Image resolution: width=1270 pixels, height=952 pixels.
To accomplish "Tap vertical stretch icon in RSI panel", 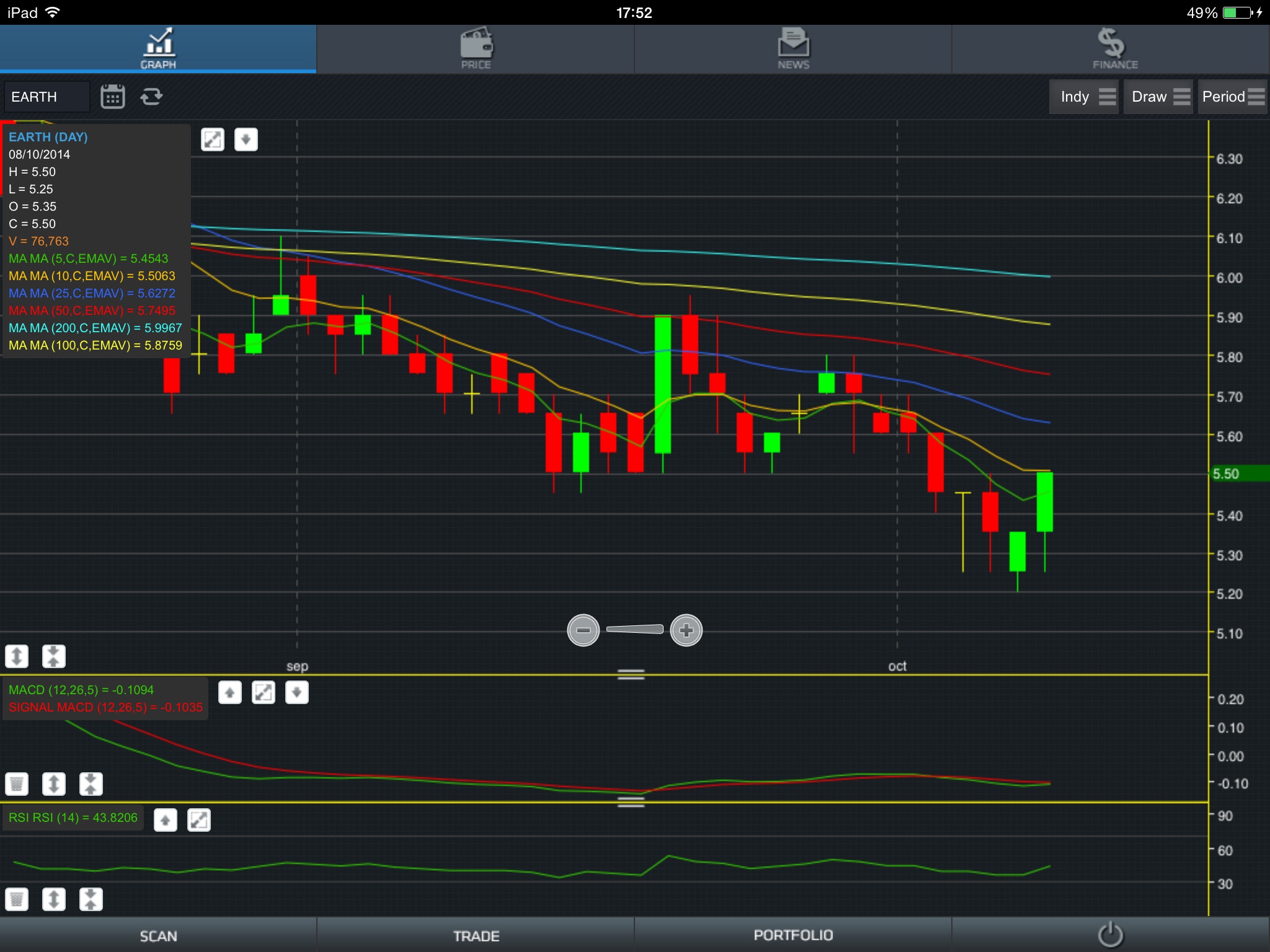I will [54, 899].
